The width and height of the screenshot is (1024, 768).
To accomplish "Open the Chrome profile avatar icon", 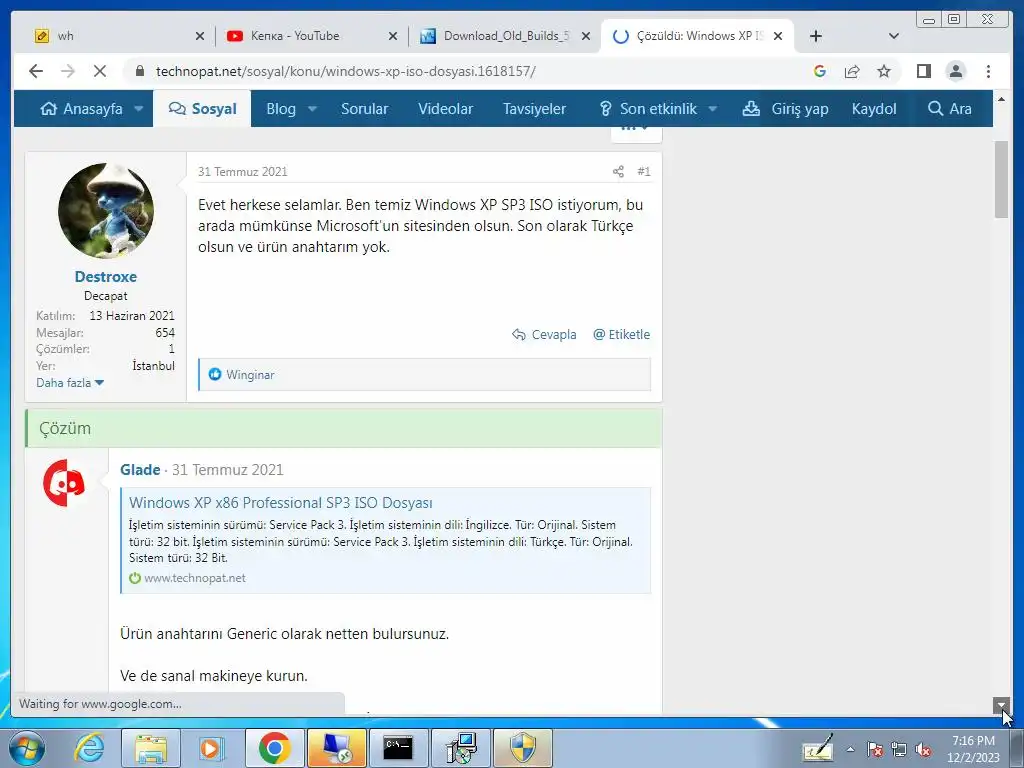I will pos(955,71).
